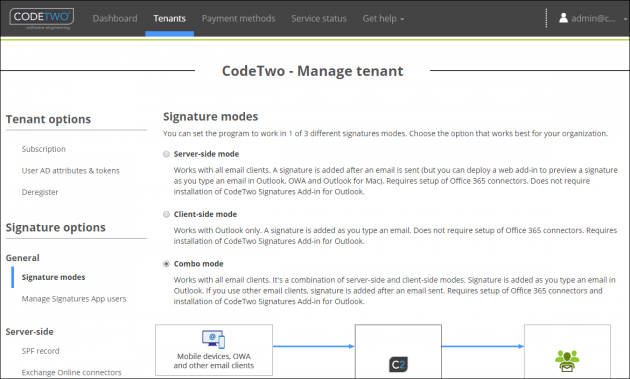Click the Signature options heading
Screen dimensions: 630x379
tap(55, 227)
